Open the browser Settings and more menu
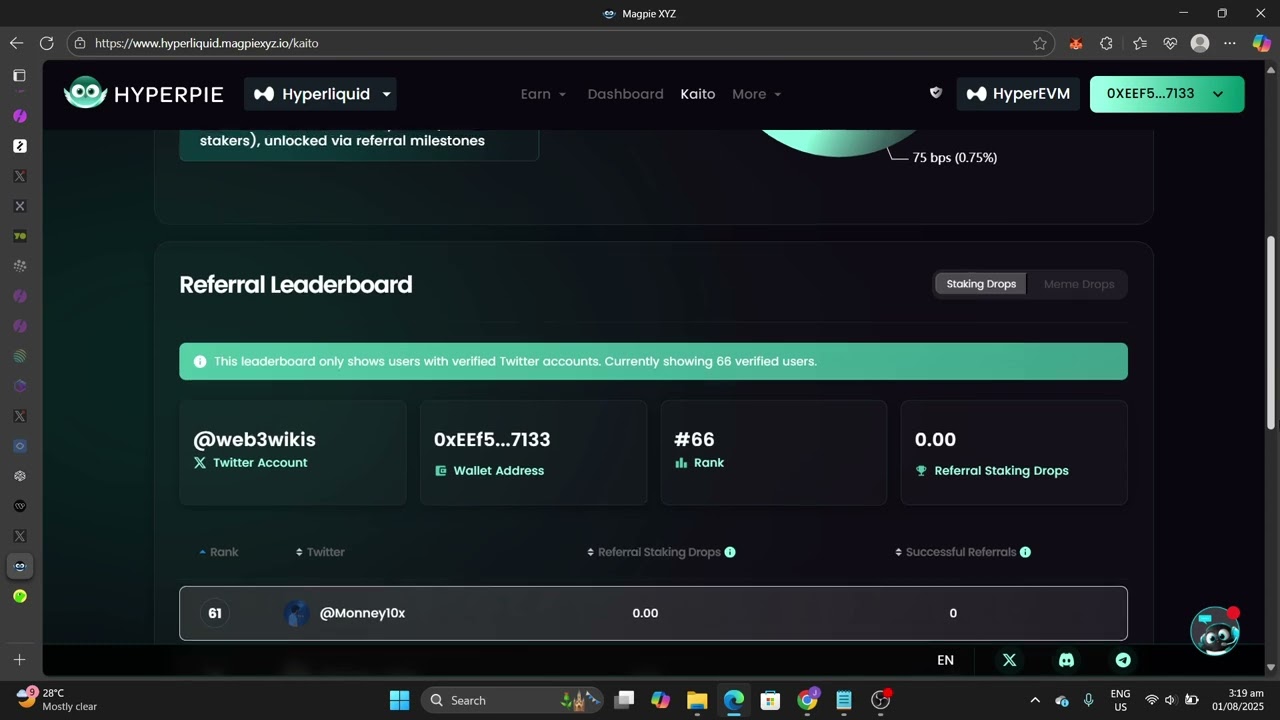1280x720 pixels. point(1230,43)
